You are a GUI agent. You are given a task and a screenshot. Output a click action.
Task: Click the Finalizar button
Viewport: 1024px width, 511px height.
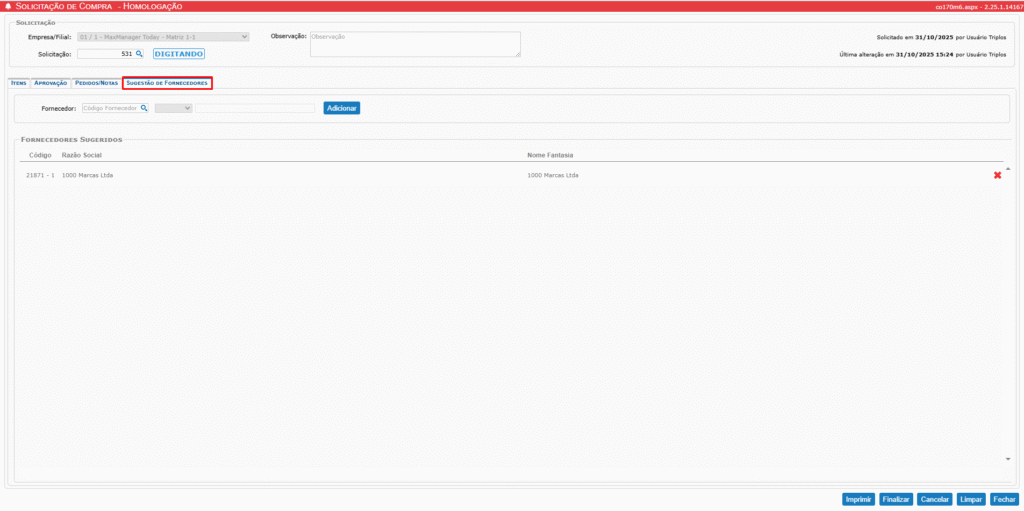click(x=896, y=498)
